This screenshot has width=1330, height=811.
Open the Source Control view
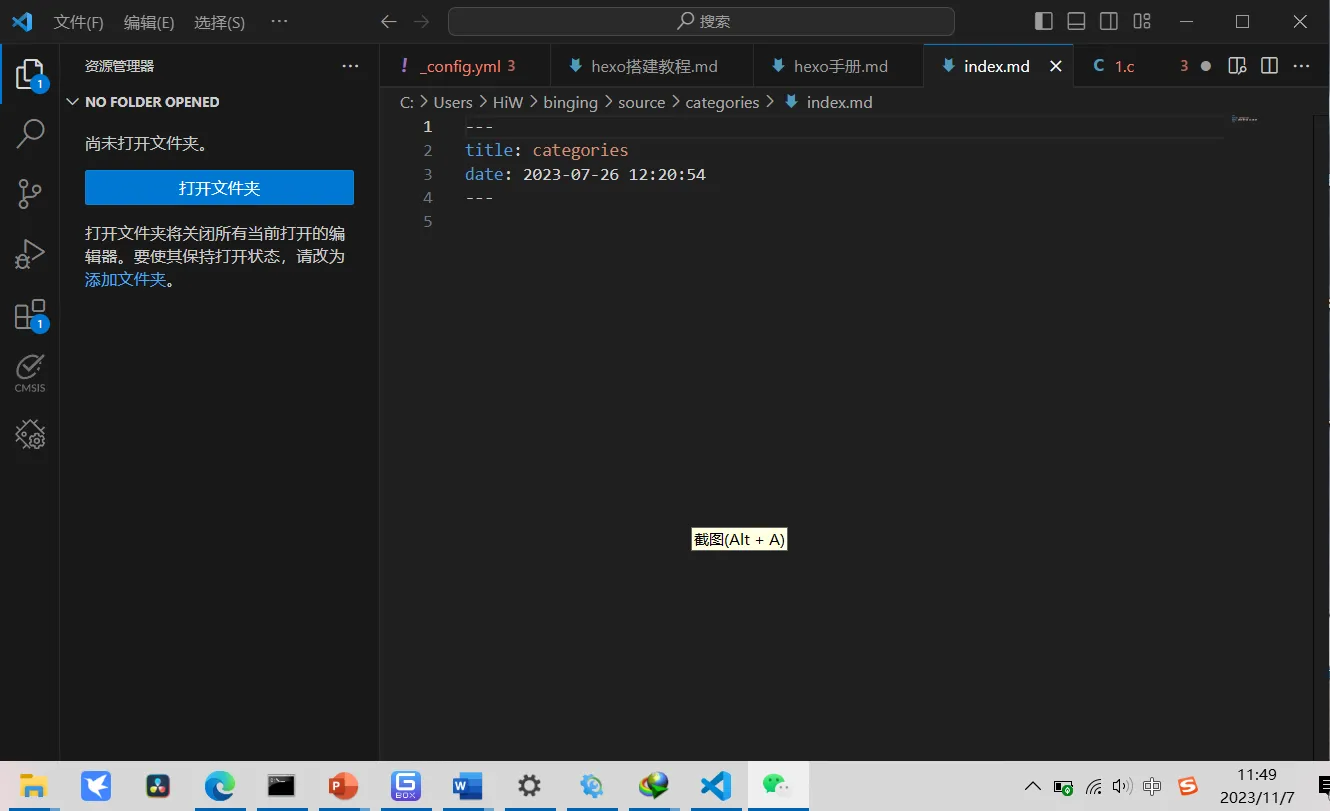click(x=30, y=193)
